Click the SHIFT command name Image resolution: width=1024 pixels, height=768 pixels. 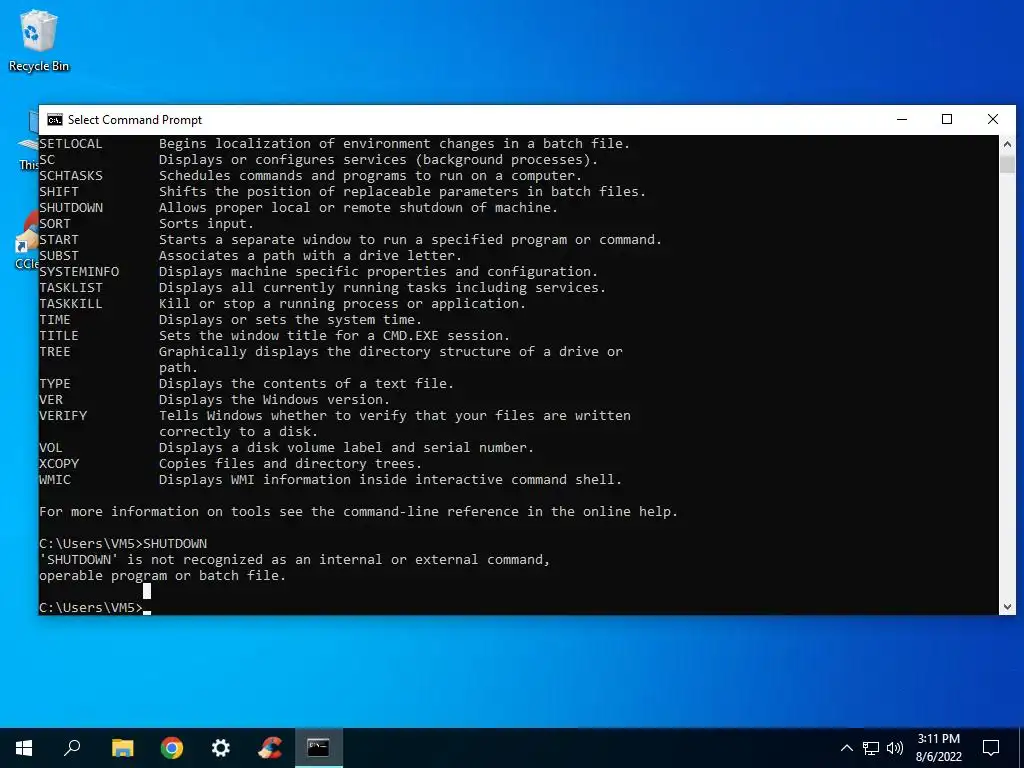coord(59,191)
